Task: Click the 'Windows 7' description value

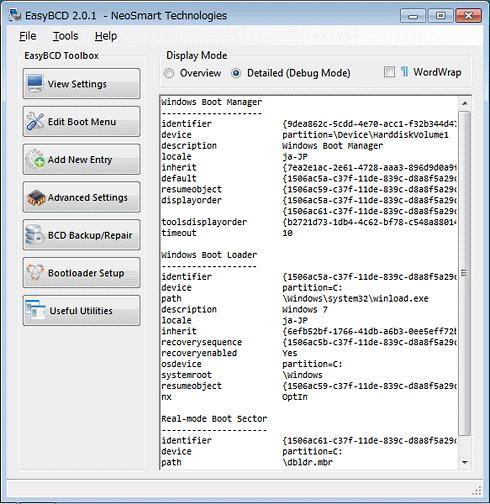Action: [x=305, y=309]
